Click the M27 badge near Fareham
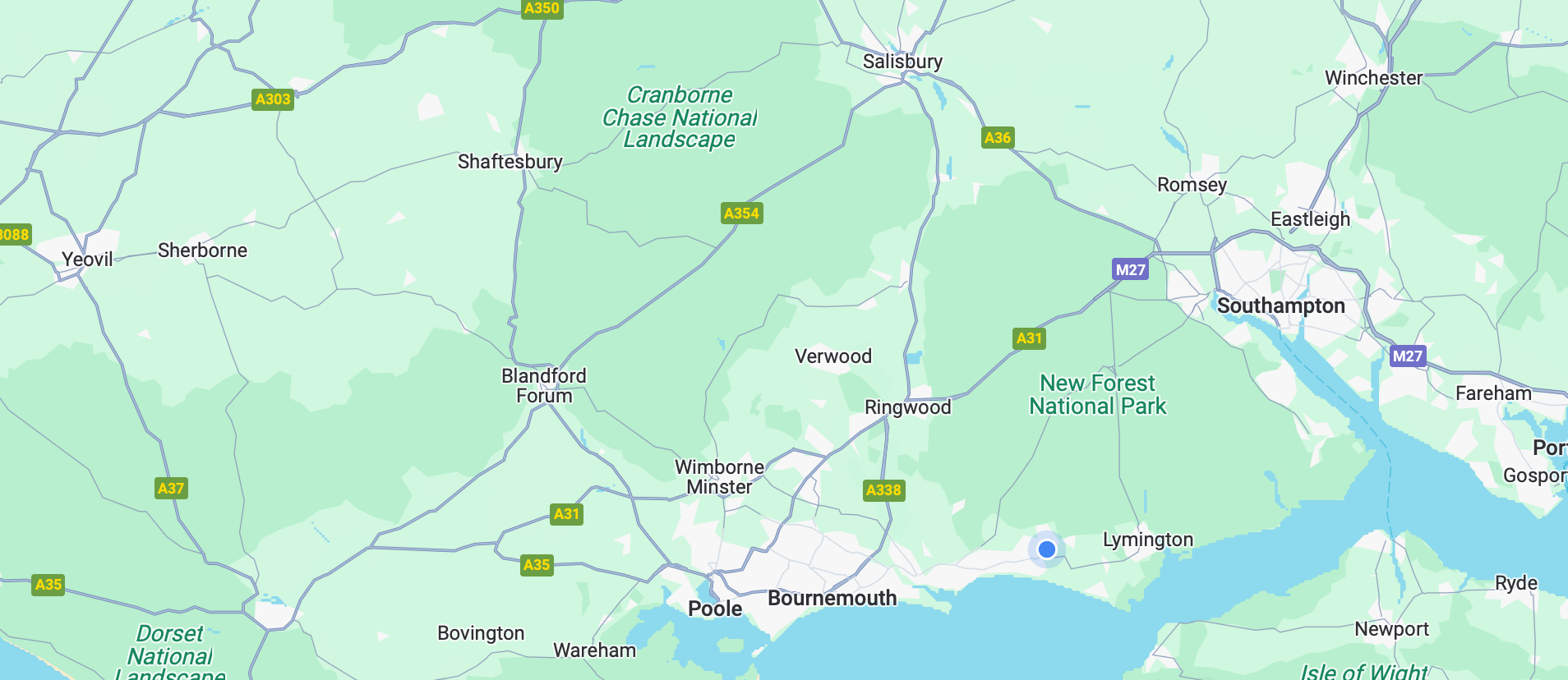Viewport: 1568px width, 680px height. pos(1407,356)
